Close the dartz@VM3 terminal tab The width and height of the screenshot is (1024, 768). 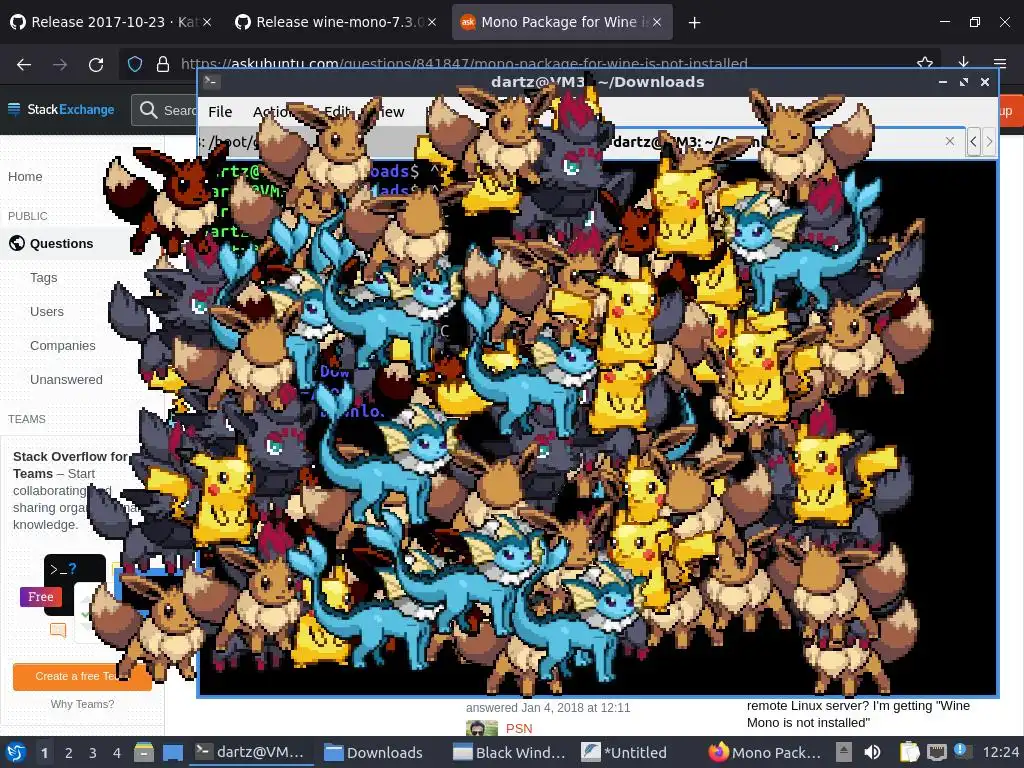point(950,141)
